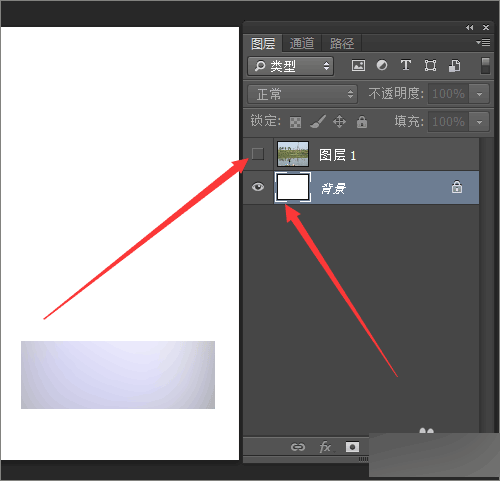The image size is (500, 481).
Task: Lock all padlock icon
Action: (362, 122)
